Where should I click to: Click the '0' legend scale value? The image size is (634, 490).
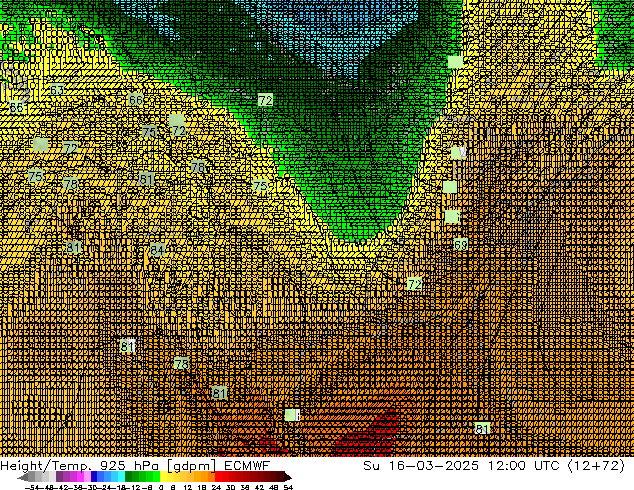pos(161,487)
